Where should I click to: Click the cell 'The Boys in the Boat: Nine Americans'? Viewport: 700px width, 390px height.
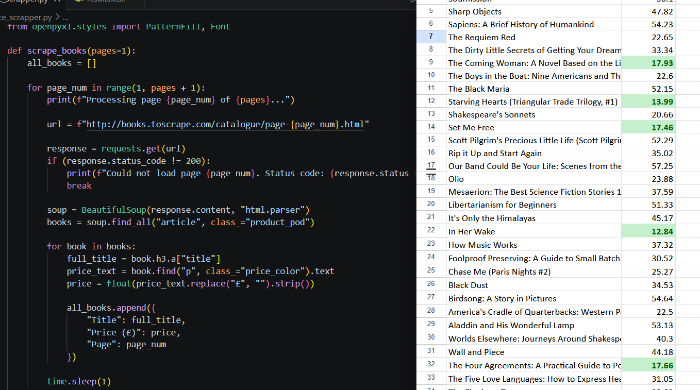pyautogui.click(x=533, y=76)
